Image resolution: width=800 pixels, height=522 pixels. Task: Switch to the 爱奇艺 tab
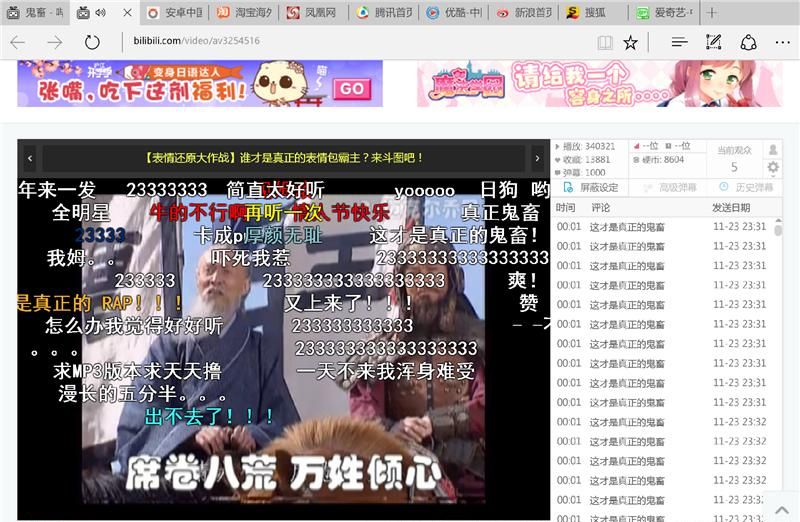tap(665, 13)
